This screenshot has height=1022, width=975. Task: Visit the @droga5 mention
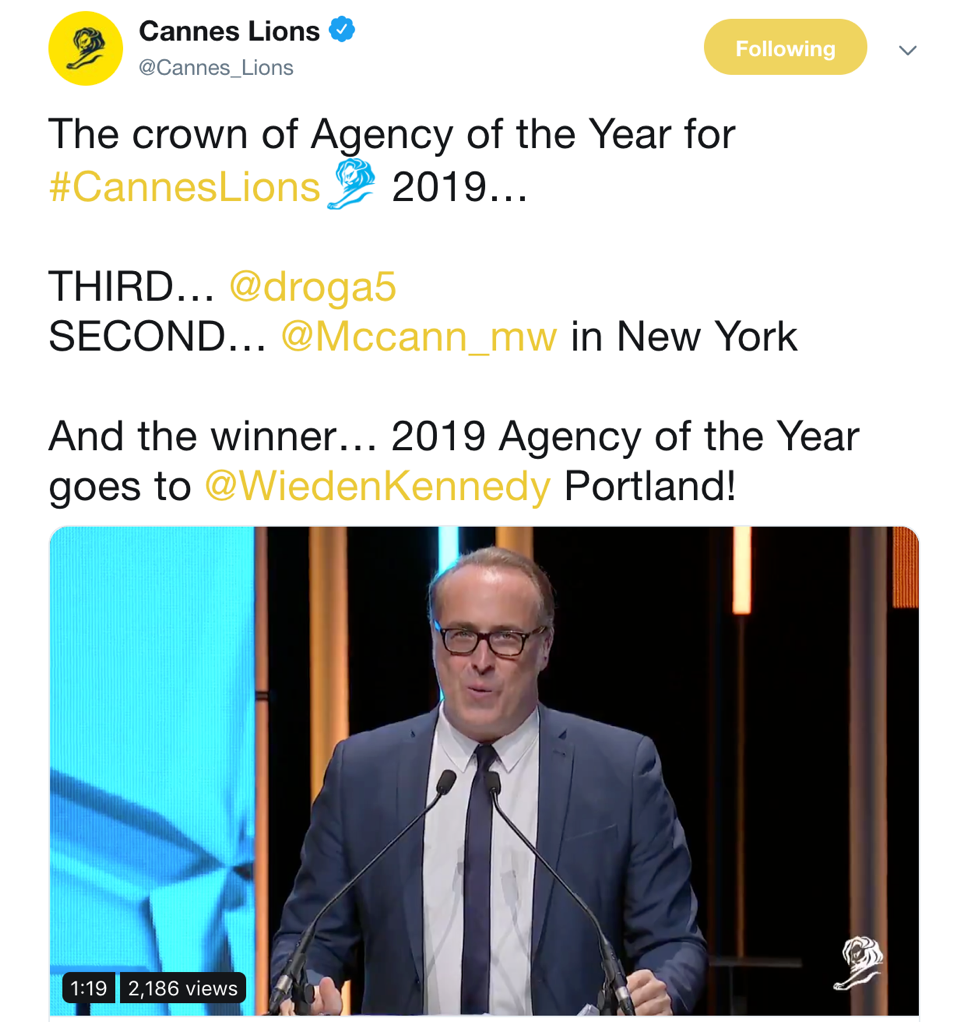pyautogui.click(x=312, y=288)
